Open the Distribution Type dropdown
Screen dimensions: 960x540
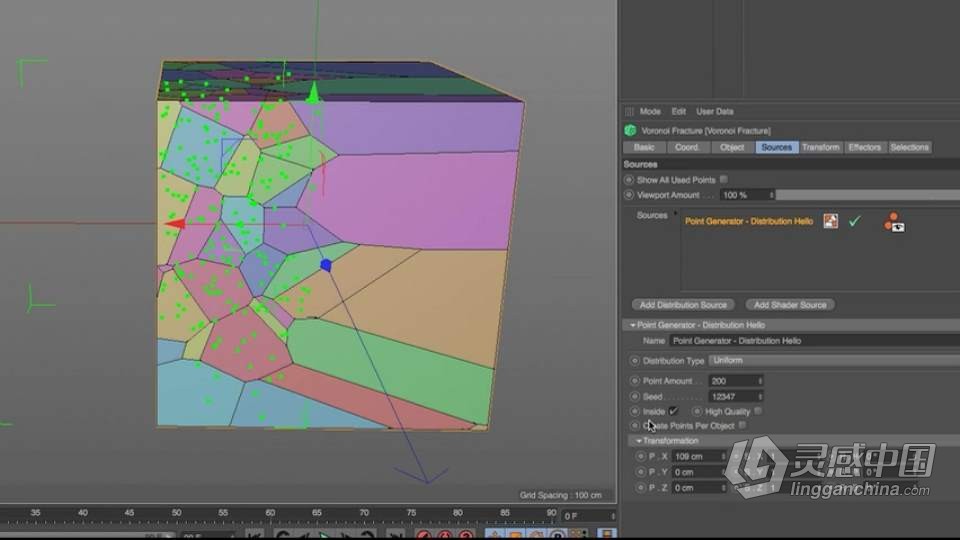(x=832, y=360)
